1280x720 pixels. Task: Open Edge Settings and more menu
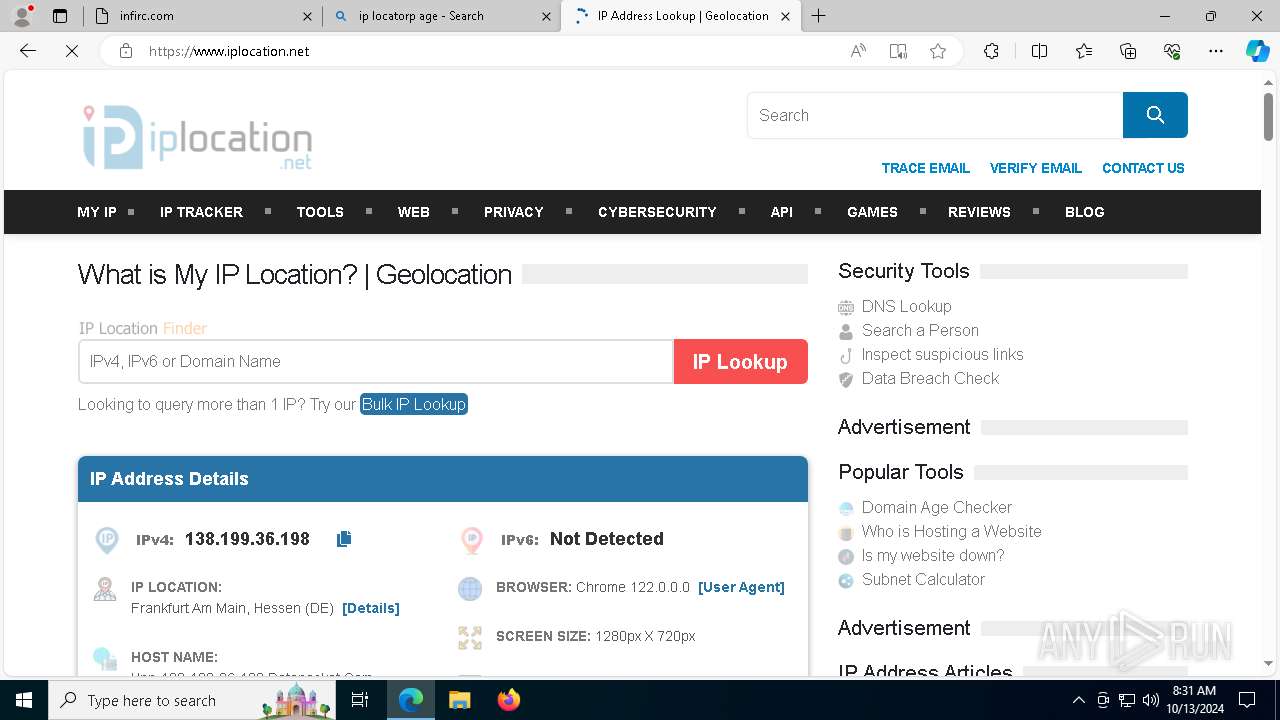(x=1216, y=51)
